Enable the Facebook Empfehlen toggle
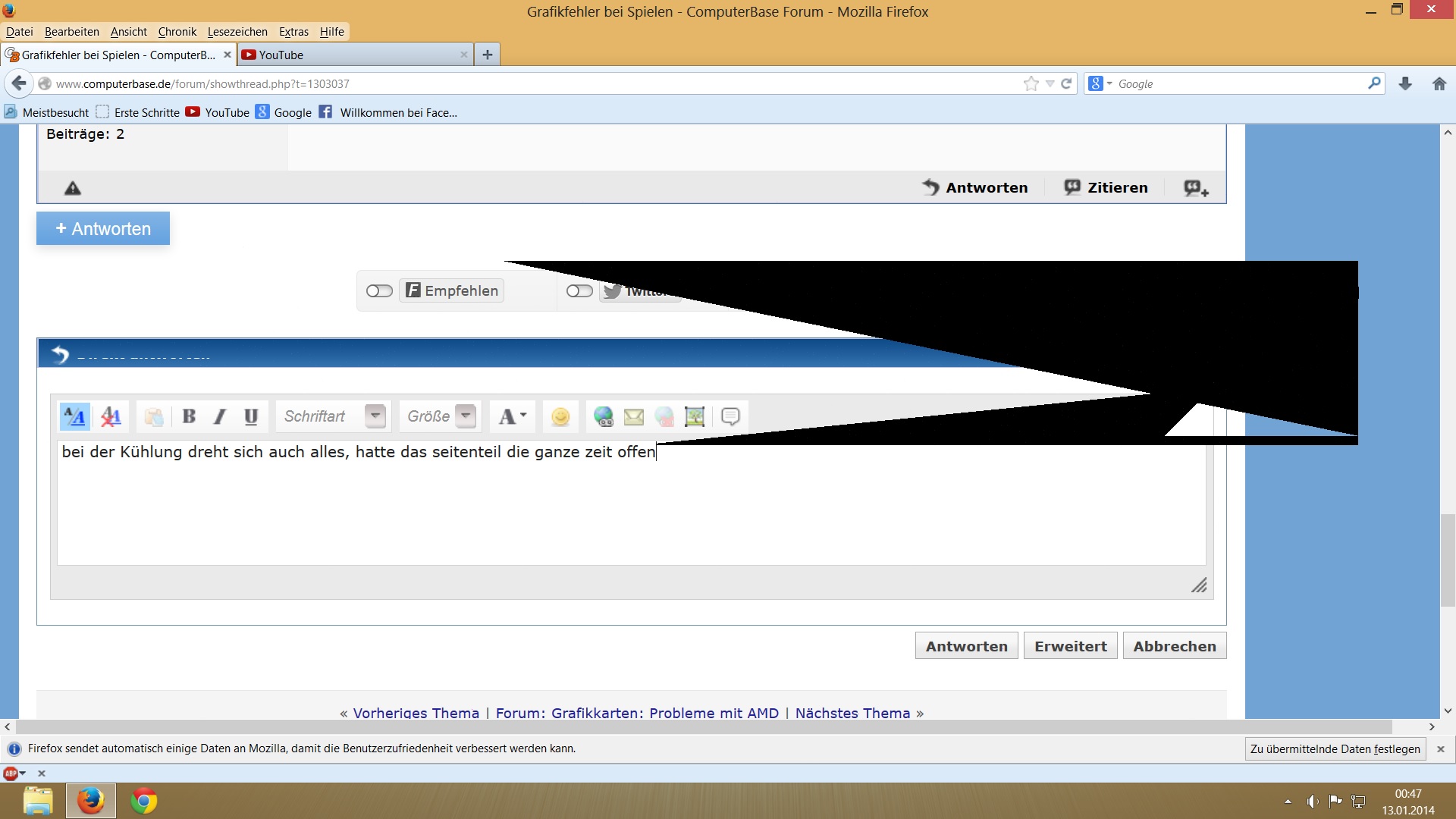 click(379, 291)
